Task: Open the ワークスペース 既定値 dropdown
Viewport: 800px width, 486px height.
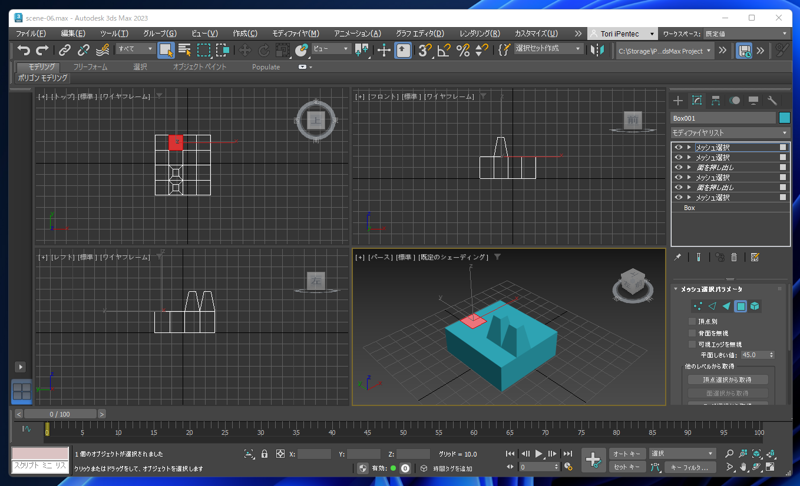Action: click(746, 34)
